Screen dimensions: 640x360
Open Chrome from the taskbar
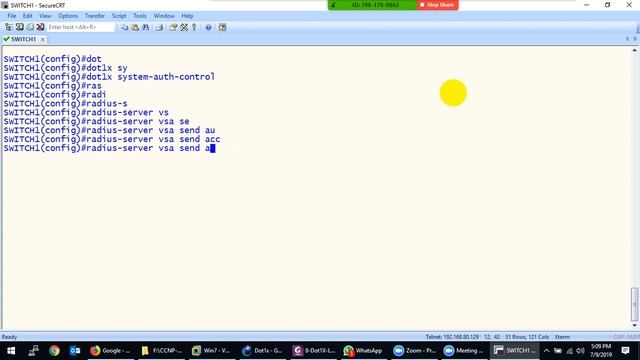point(54,351)
